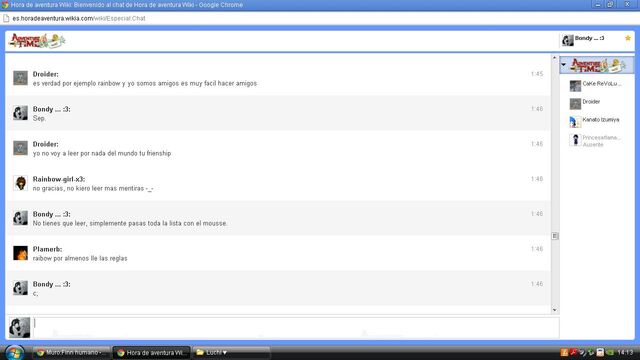Open the Windows Start orb

point(14,353)
